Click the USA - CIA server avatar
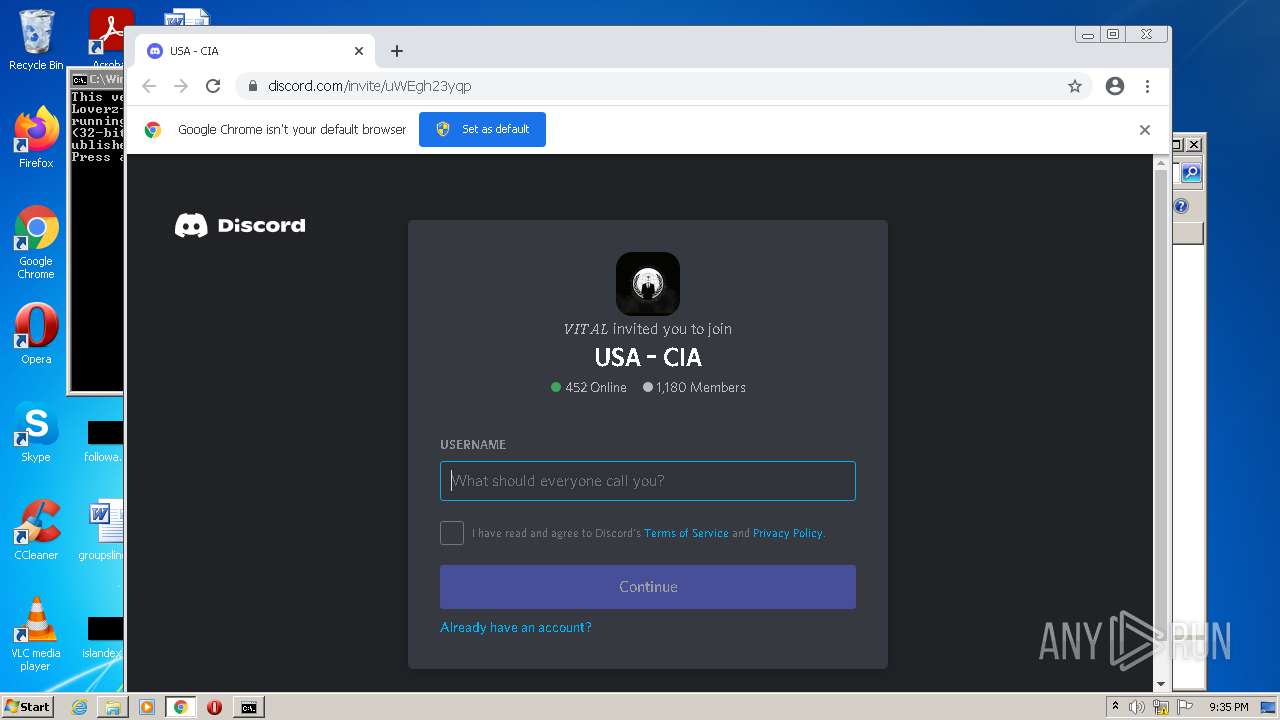This screenshot has width=1280, height=720. click(x=648, y=284)
